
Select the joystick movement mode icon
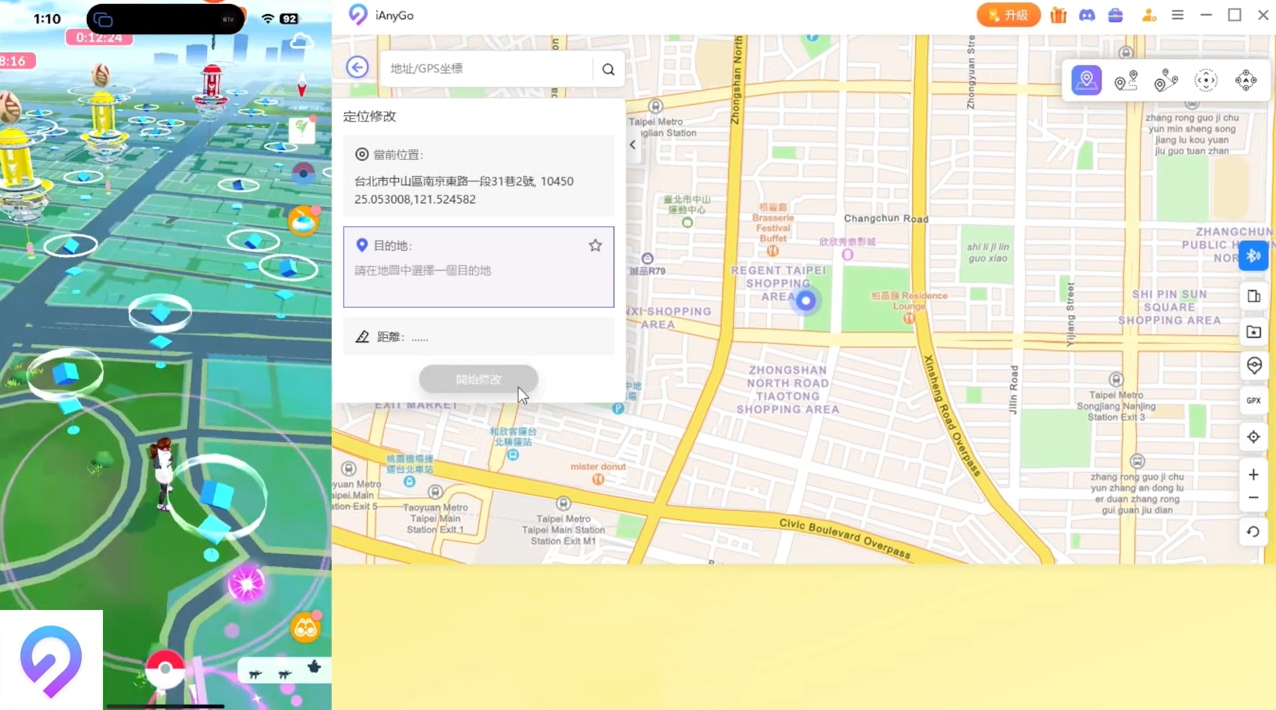[1206, 81]
